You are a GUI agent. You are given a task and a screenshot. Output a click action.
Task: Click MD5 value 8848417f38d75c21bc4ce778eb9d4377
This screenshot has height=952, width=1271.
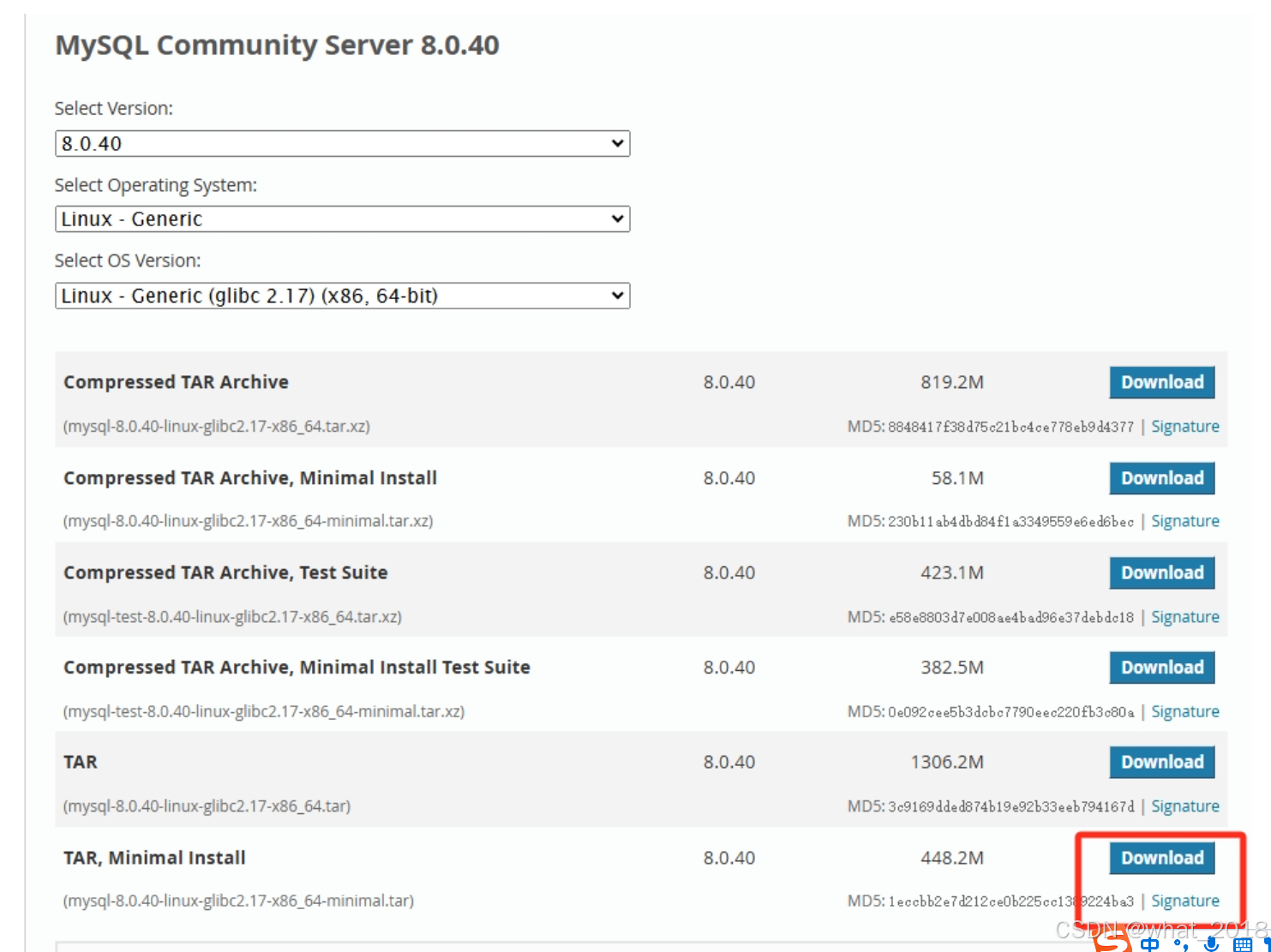pos(1011,427)
